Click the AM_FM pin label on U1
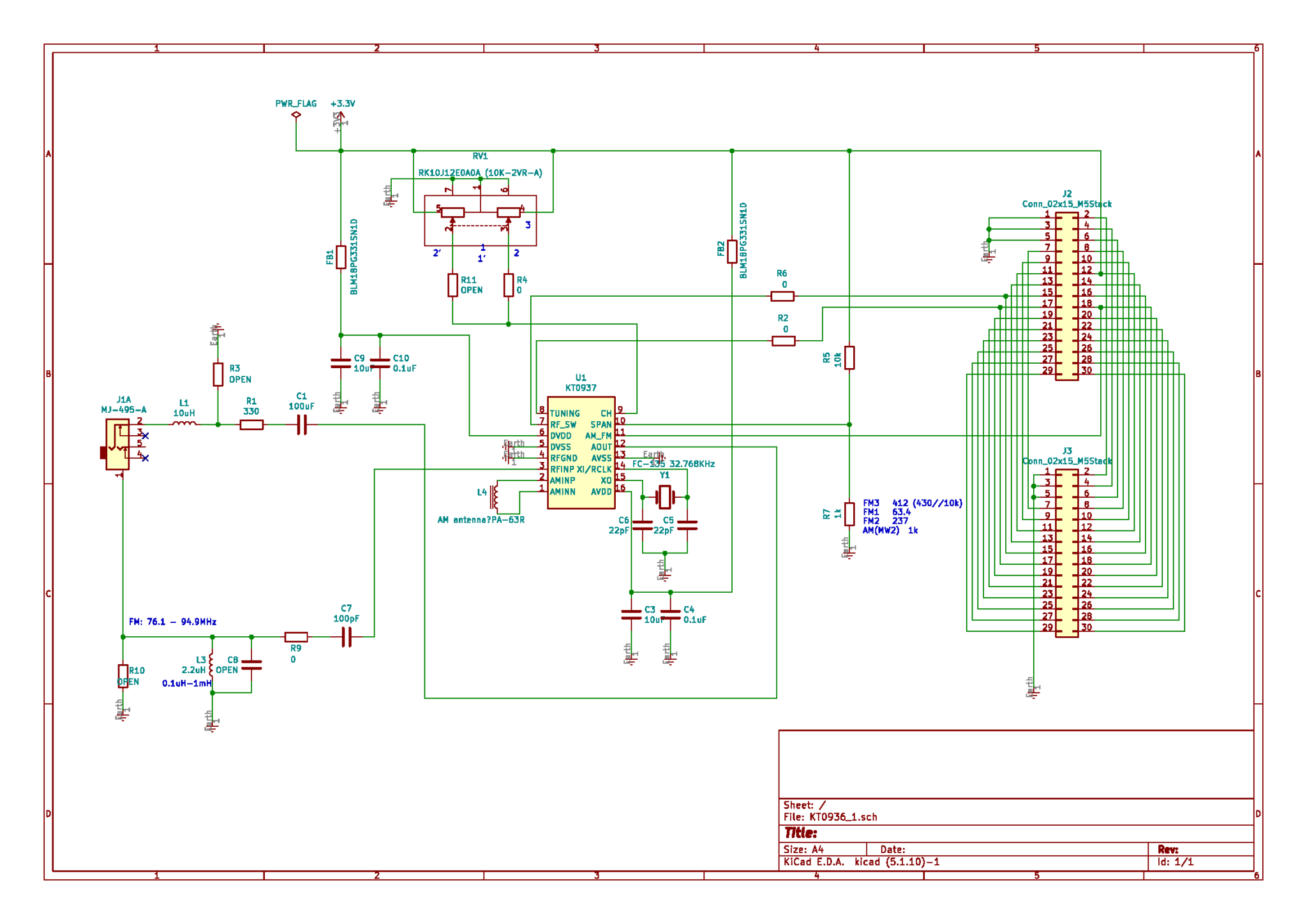Image resolution: width=1307 pixels, height=924 pixels. pyautogui.click(x=599, y=436)
